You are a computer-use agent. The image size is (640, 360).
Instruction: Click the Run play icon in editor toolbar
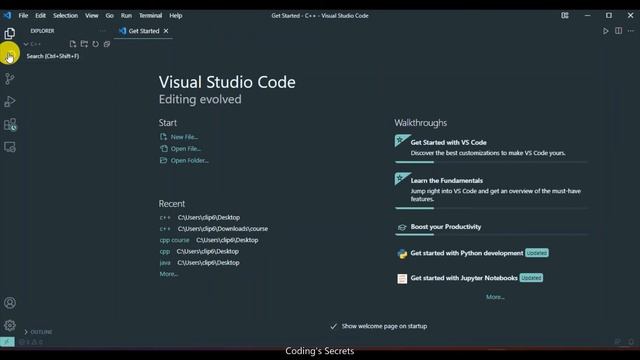606,31
